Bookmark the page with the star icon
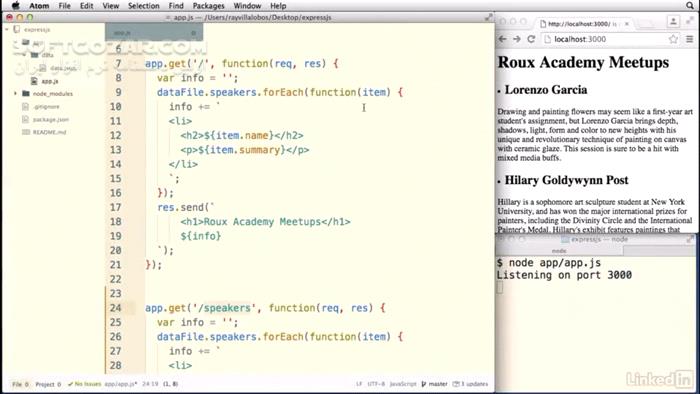Screen dimensions: 700x394 [x=673, y=39]
